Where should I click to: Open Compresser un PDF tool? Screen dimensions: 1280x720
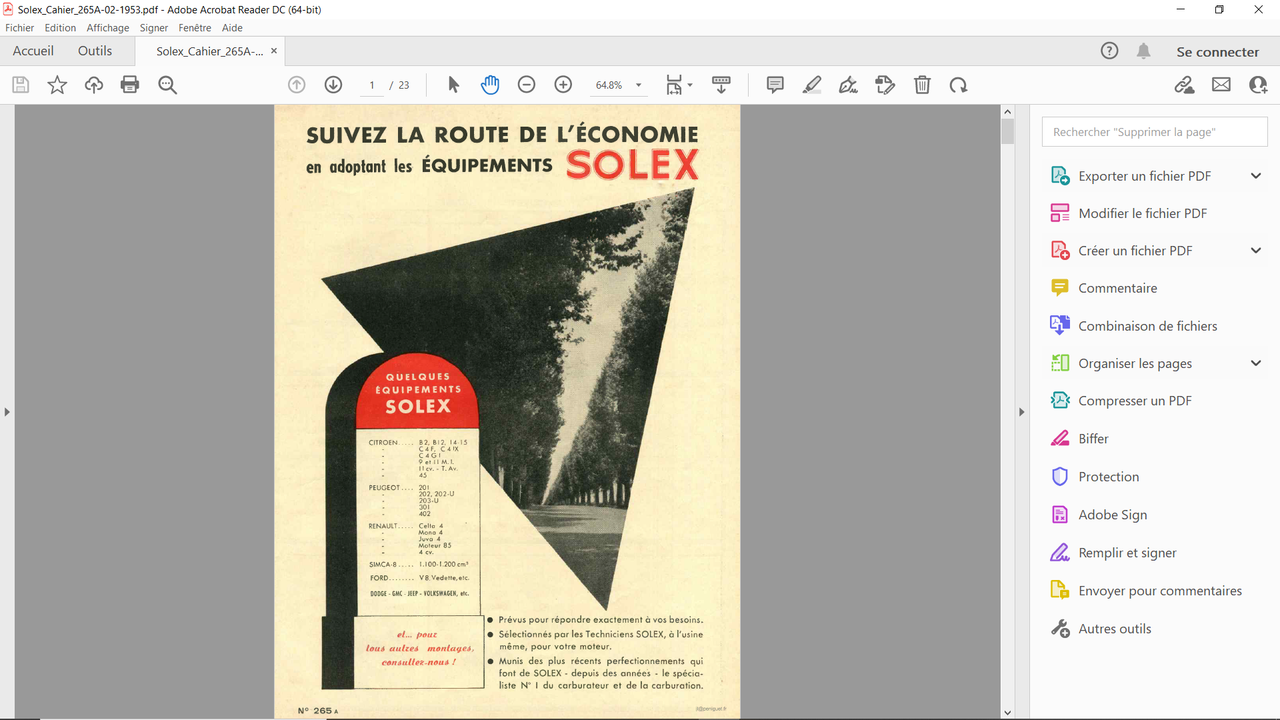[1135, 401]
